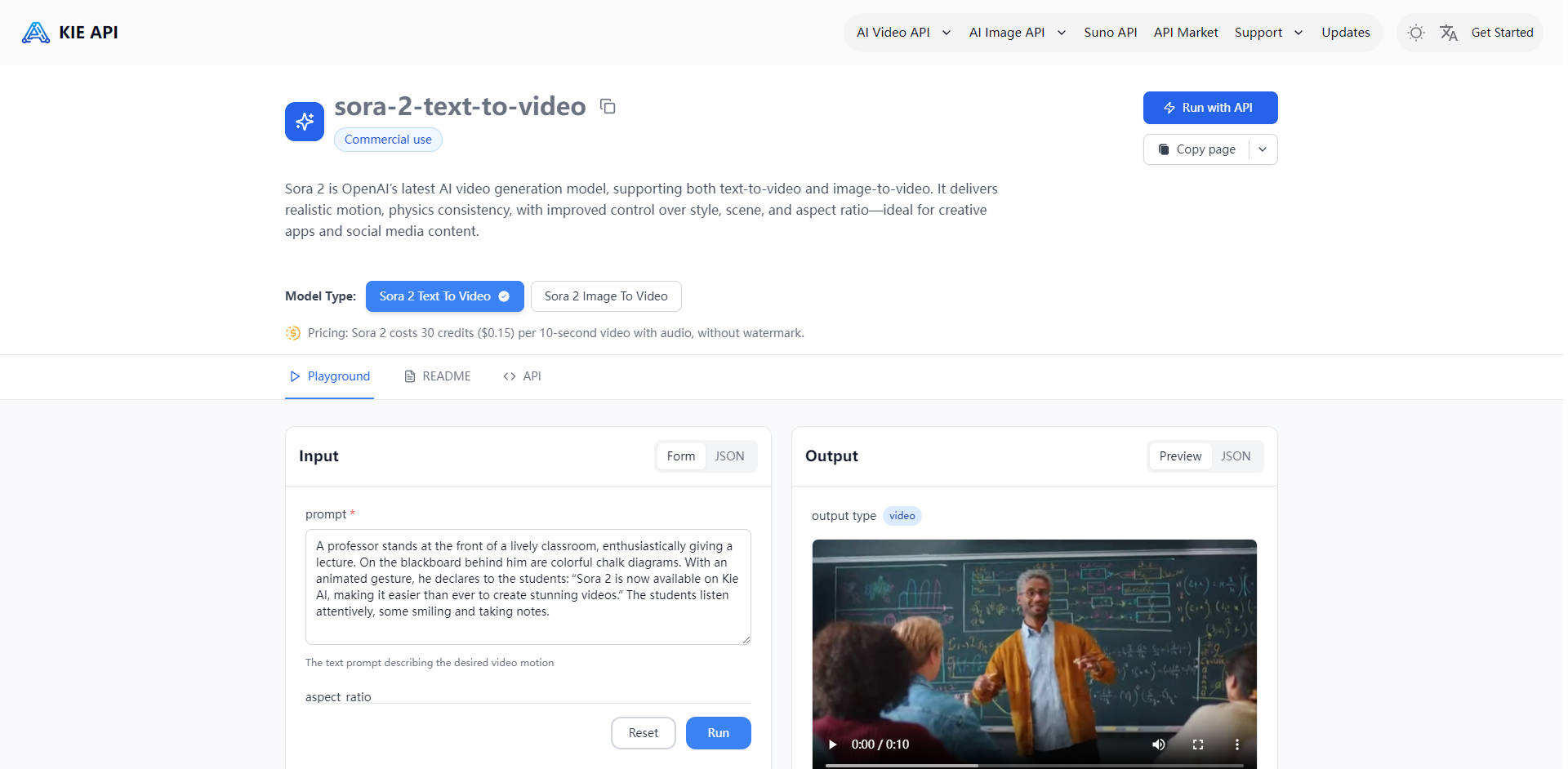The image size is (1568, 769).
Task: Copy the model name with copy icon
Action: point(608,106)
